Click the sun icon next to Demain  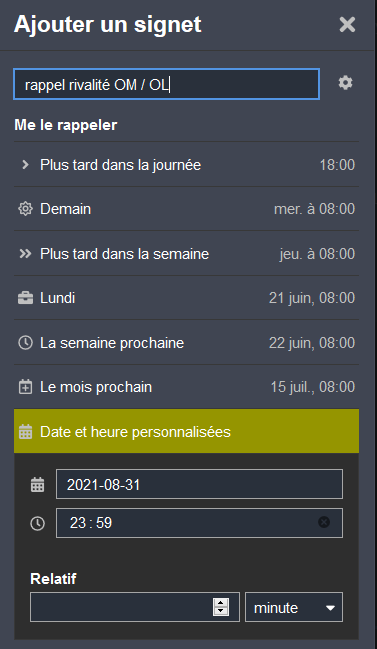tap(25, 209)
